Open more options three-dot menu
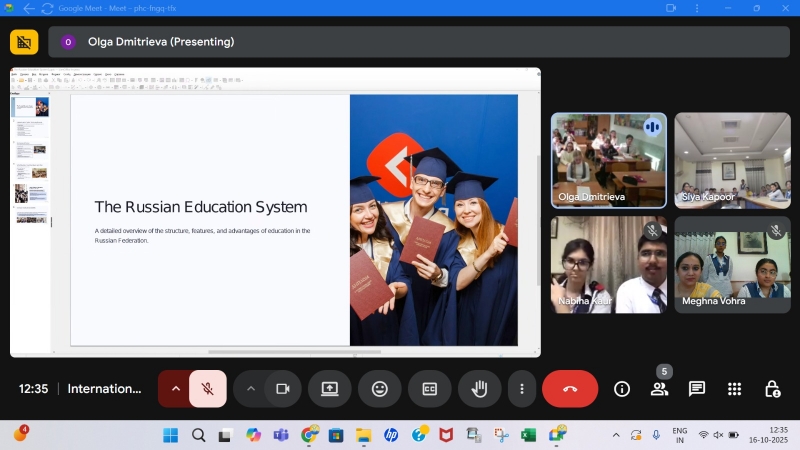This screenshot has height=450, width=800. click(521, 389)
